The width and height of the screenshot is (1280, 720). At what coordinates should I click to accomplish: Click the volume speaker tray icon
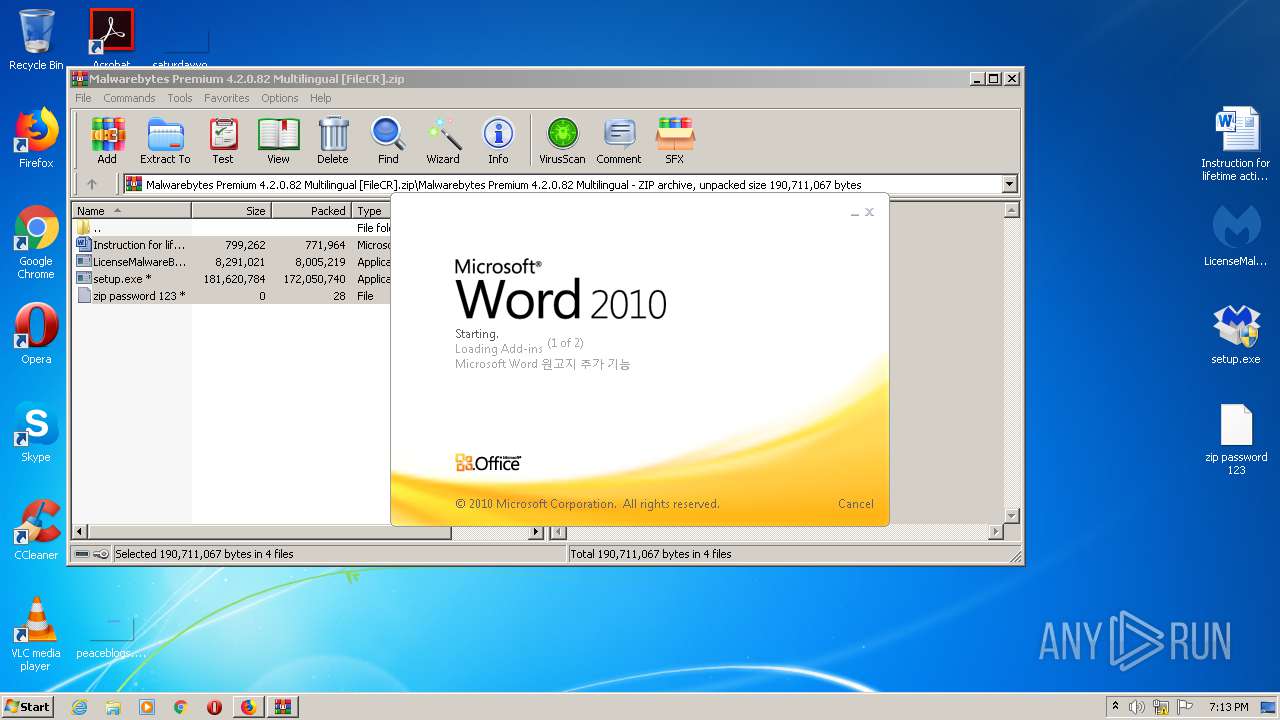1137,707
